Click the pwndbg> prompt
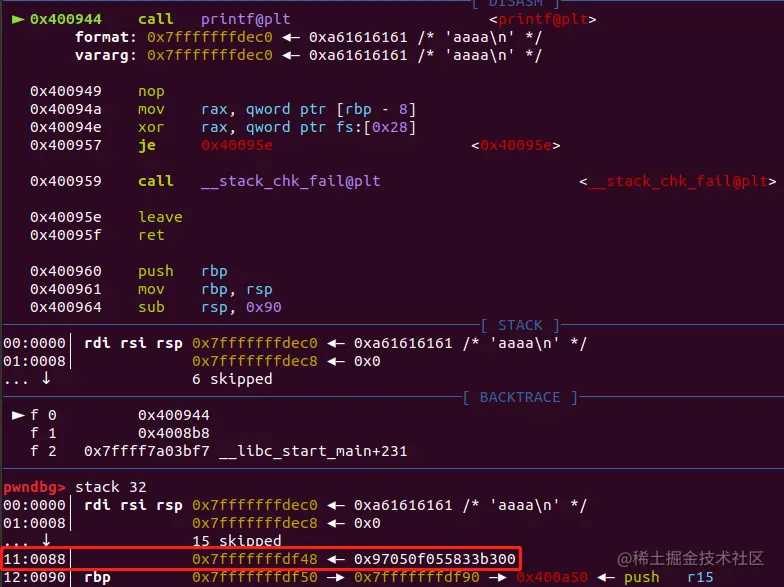The image size is (784, 587). point(34,487)
